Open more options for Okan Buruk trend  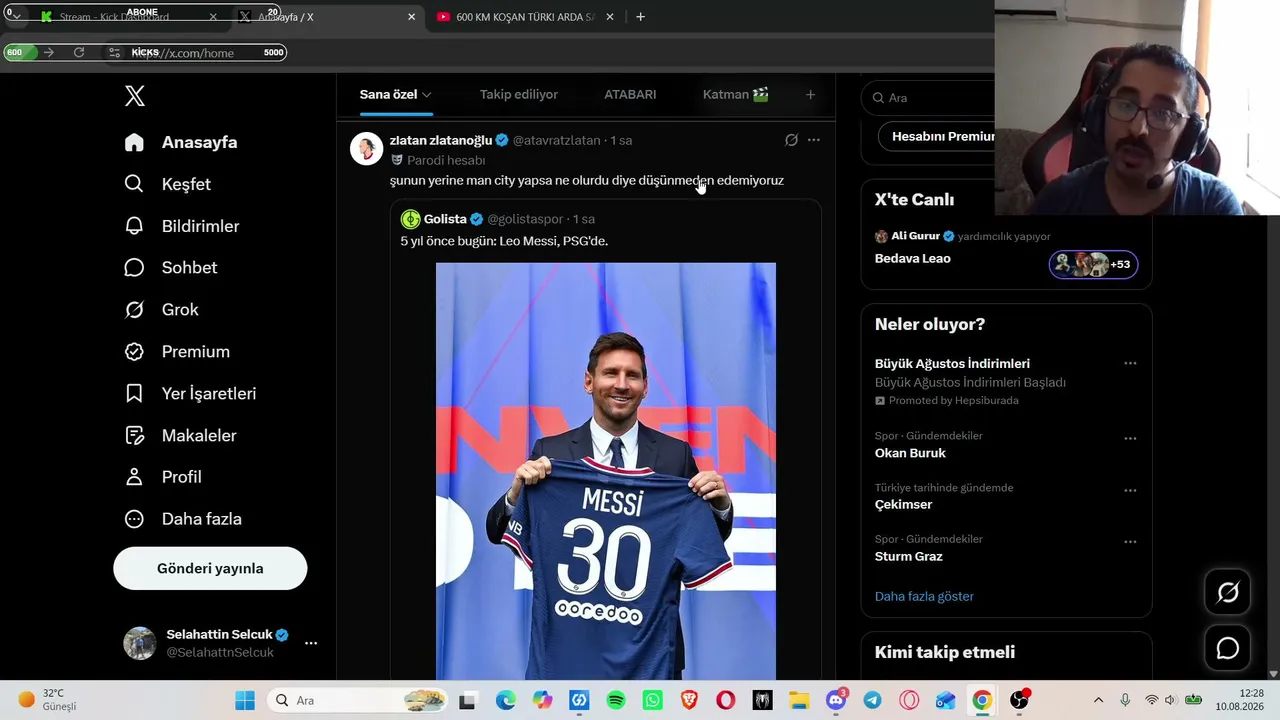pyautogui.click(x=1130, y=438)
